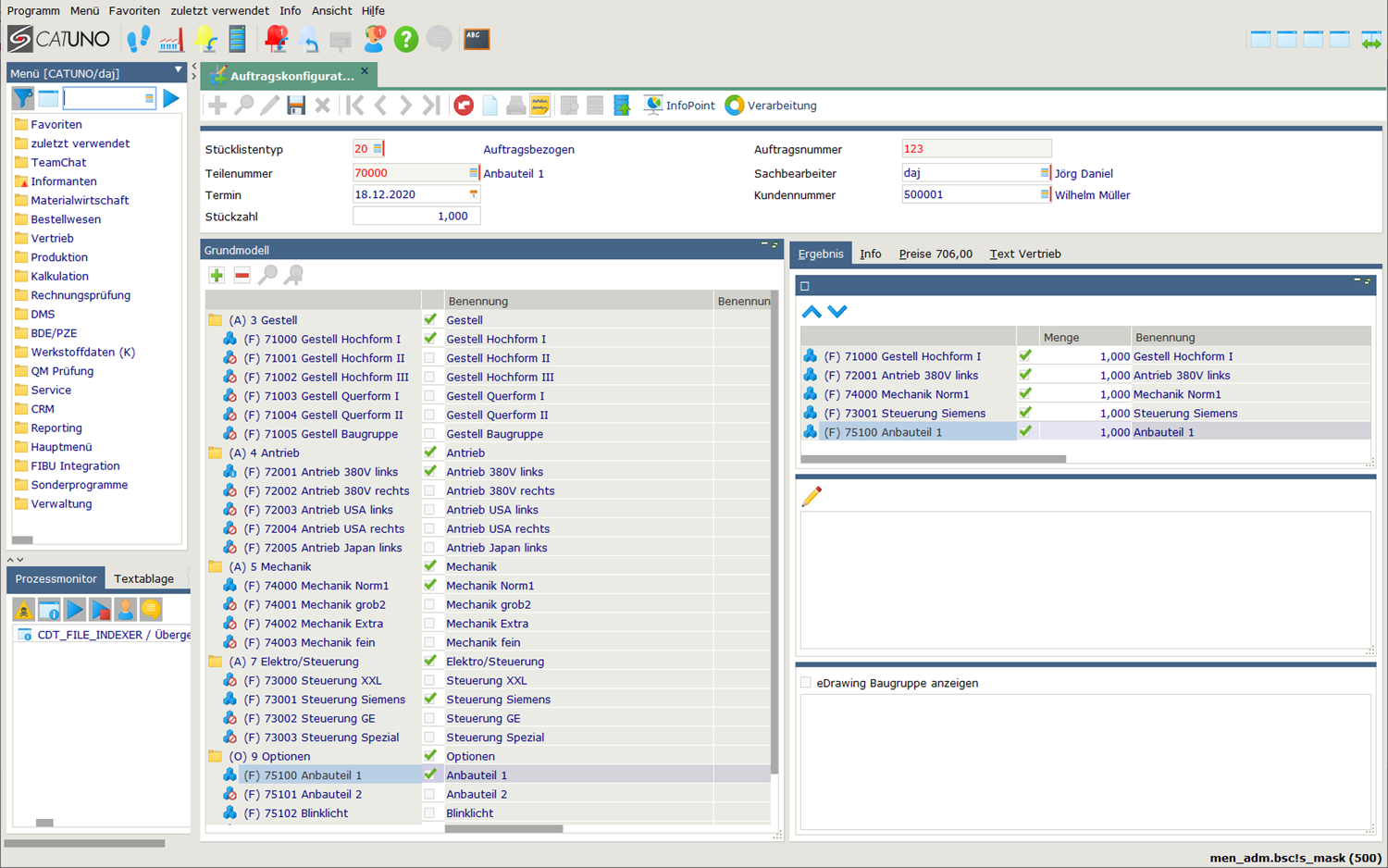
Task: Click the yellow pencil edit icon
Action: 812,497
